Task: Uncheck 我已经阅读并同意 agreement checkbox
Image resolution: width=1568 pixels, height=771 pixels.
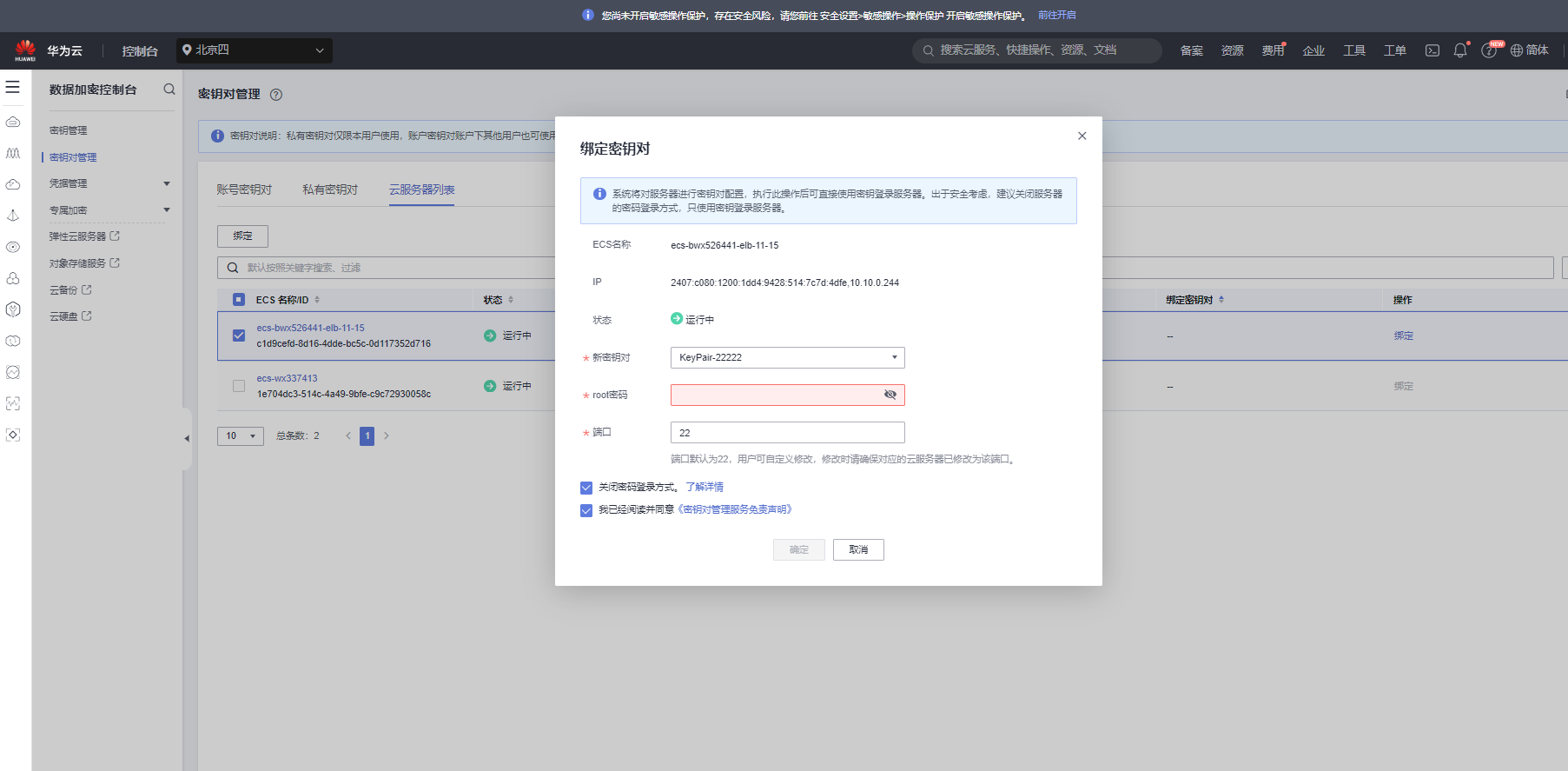Action: 586,510
